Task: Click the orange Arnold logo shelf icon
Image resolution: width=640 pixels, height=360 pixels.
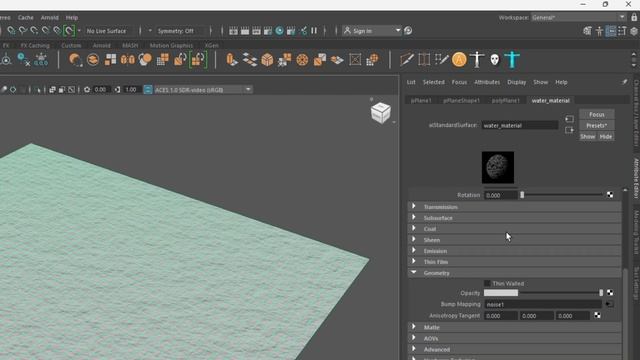Action: 459,60
